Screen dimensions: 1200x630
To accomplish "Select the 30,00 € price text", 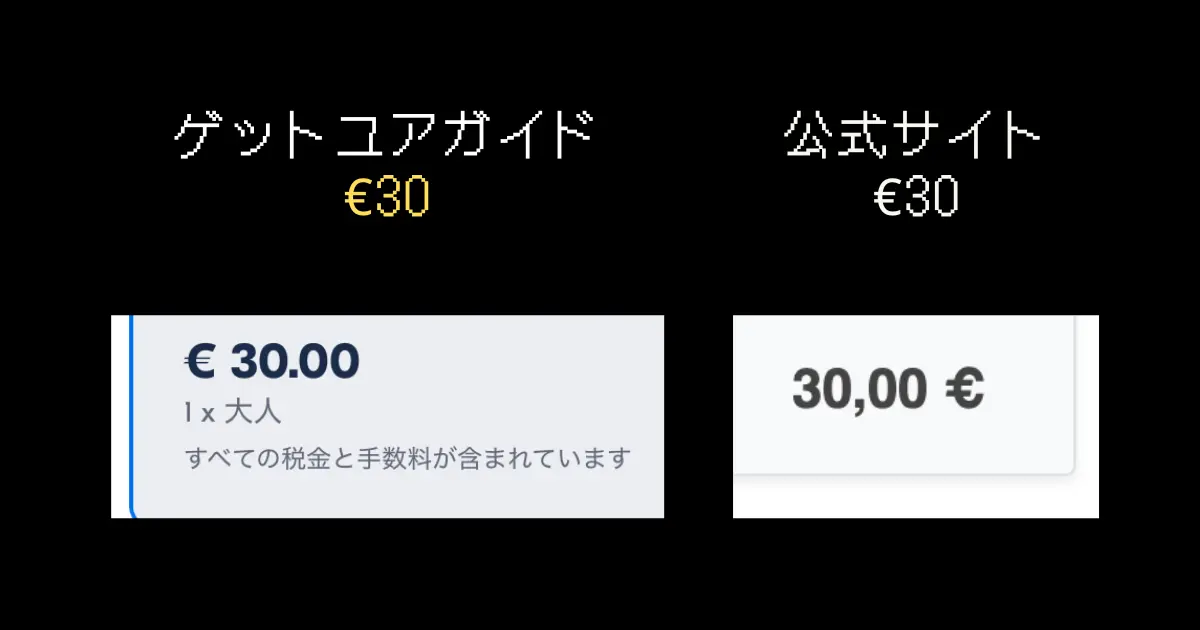I will [888, 388].
